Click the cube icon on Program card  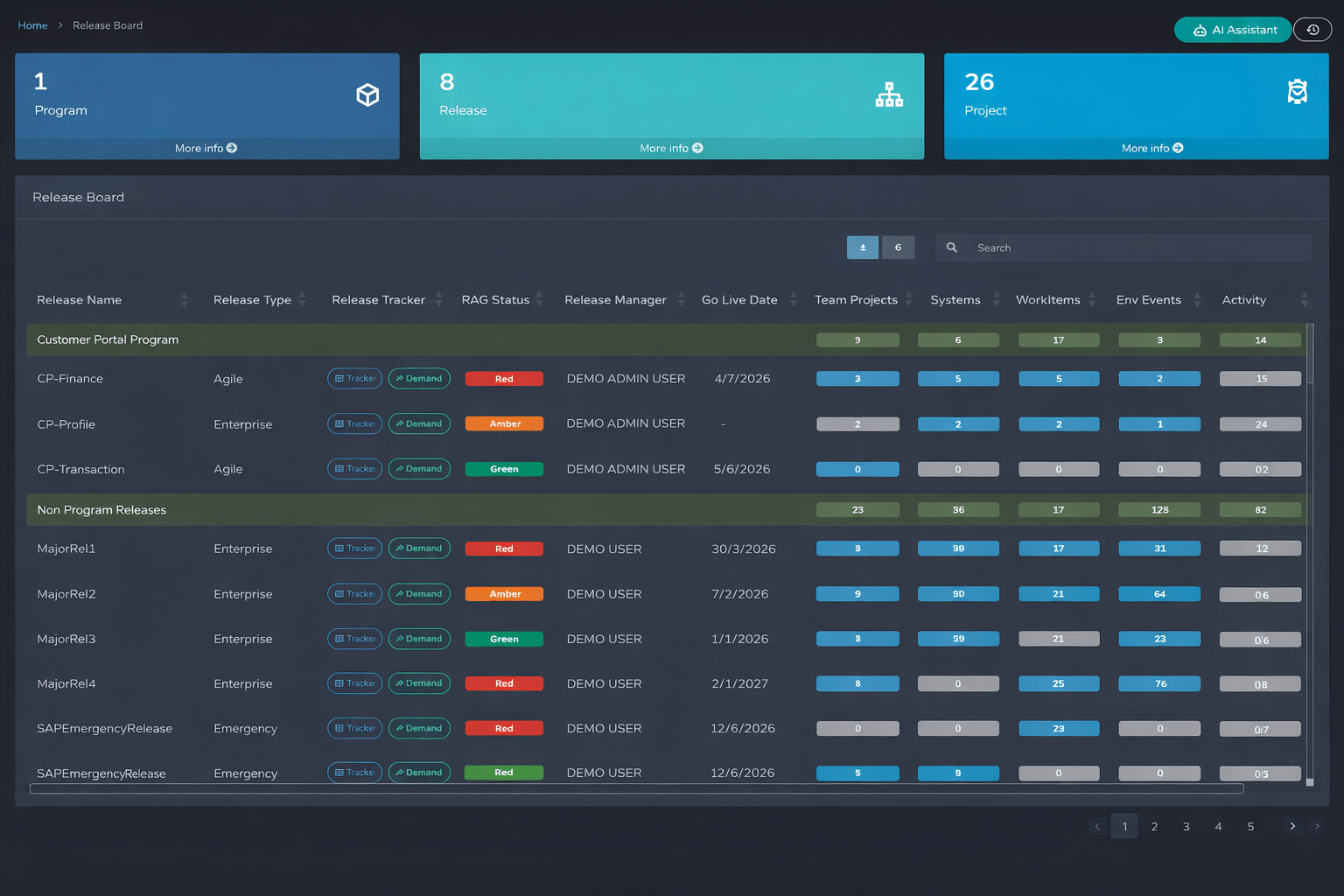point(367,94)
